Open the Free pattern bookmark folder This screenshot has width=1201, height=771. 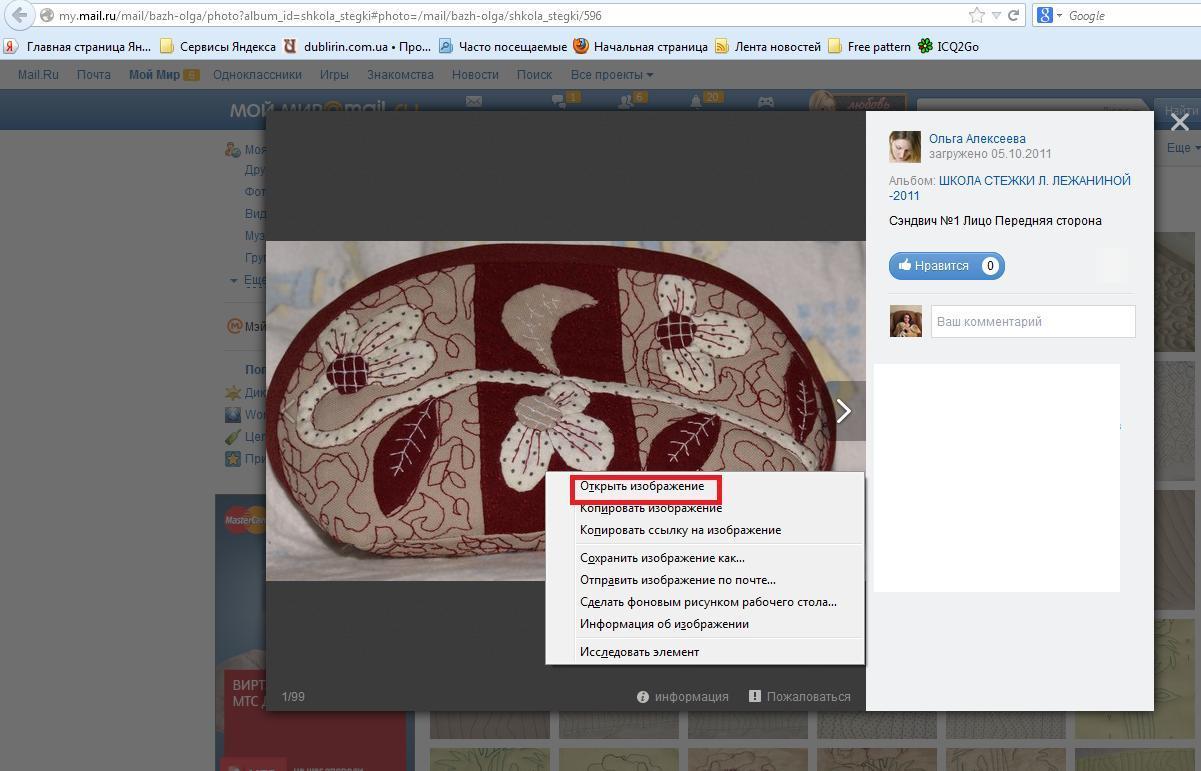tap(869, 46)
